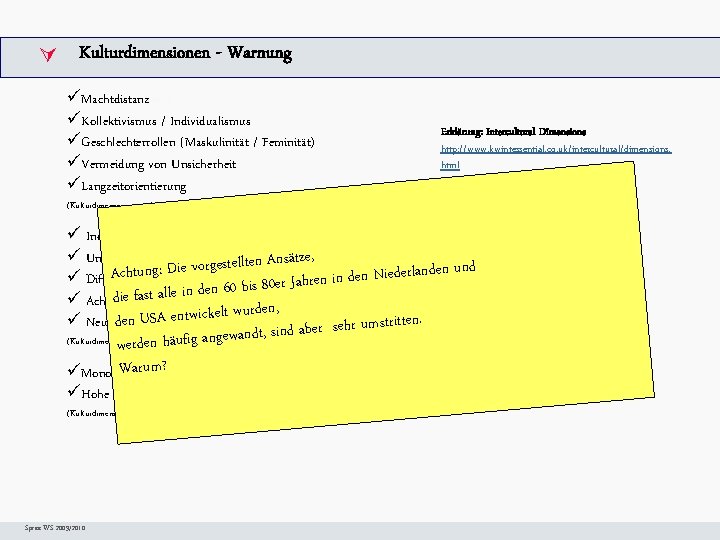Click 'Kollektivismus / Individualismus' bullet text
This screenshot has height=540, width=720.
click(x=166, y=121)
